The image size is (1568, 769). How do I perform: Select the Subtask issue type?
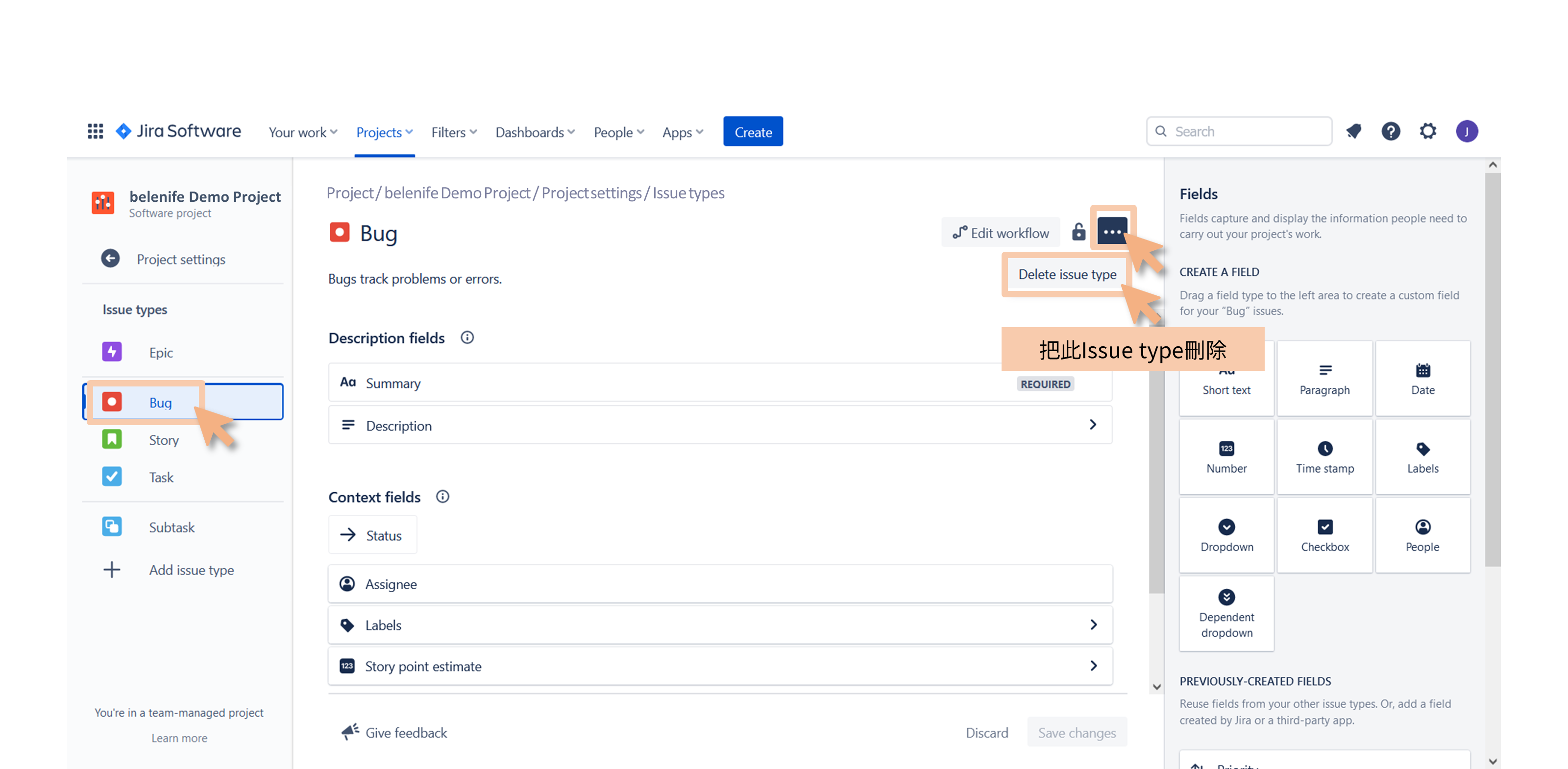click(149, 527)
